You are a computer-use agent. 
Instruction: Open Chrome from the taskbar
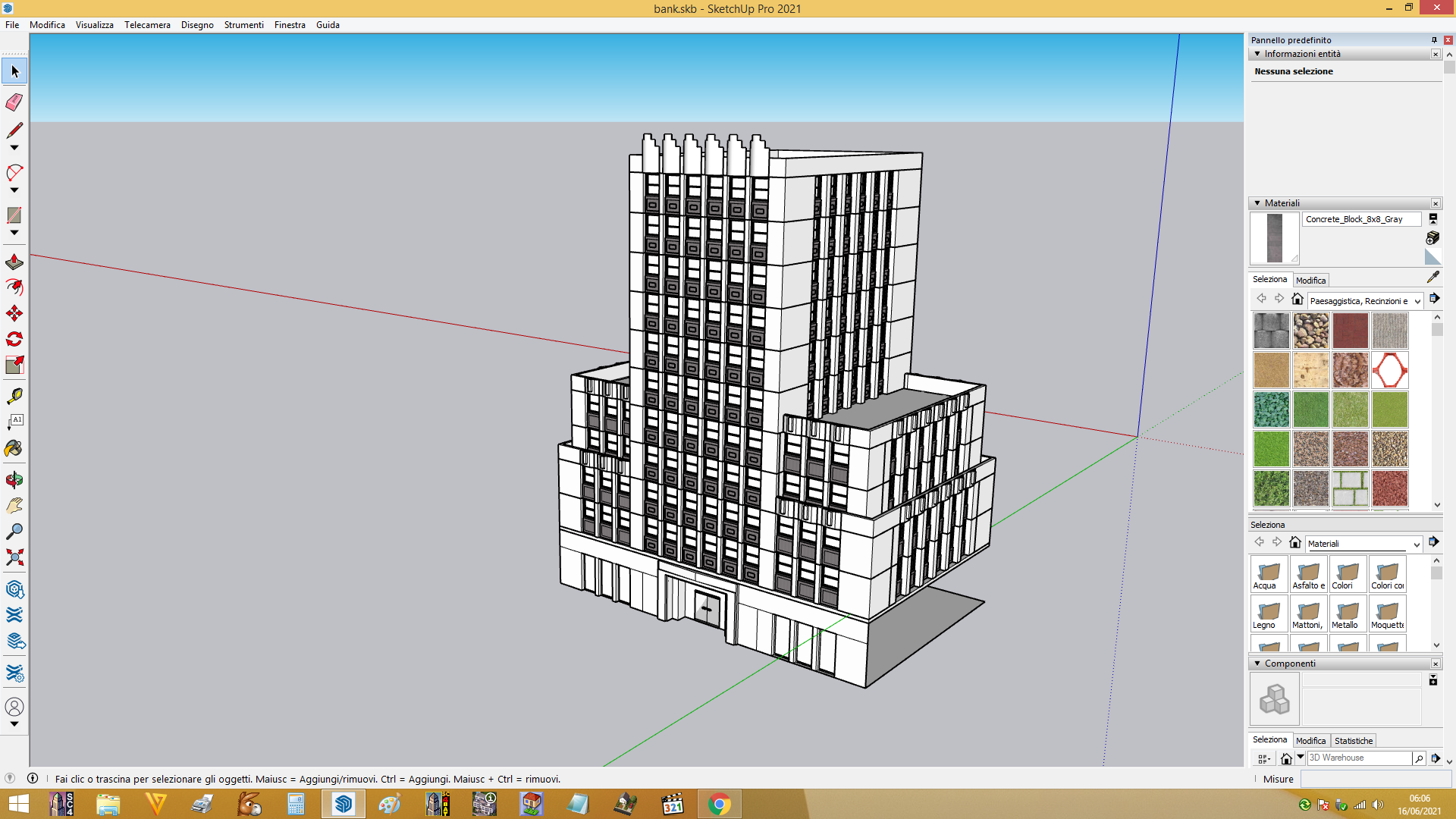pos(719,804)
